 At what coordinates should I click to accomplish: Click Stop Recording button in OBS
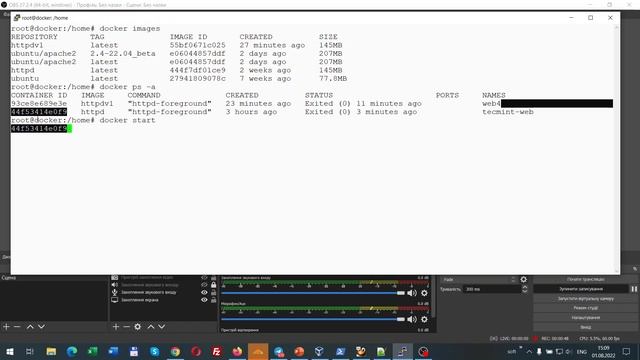coord(581,289)
